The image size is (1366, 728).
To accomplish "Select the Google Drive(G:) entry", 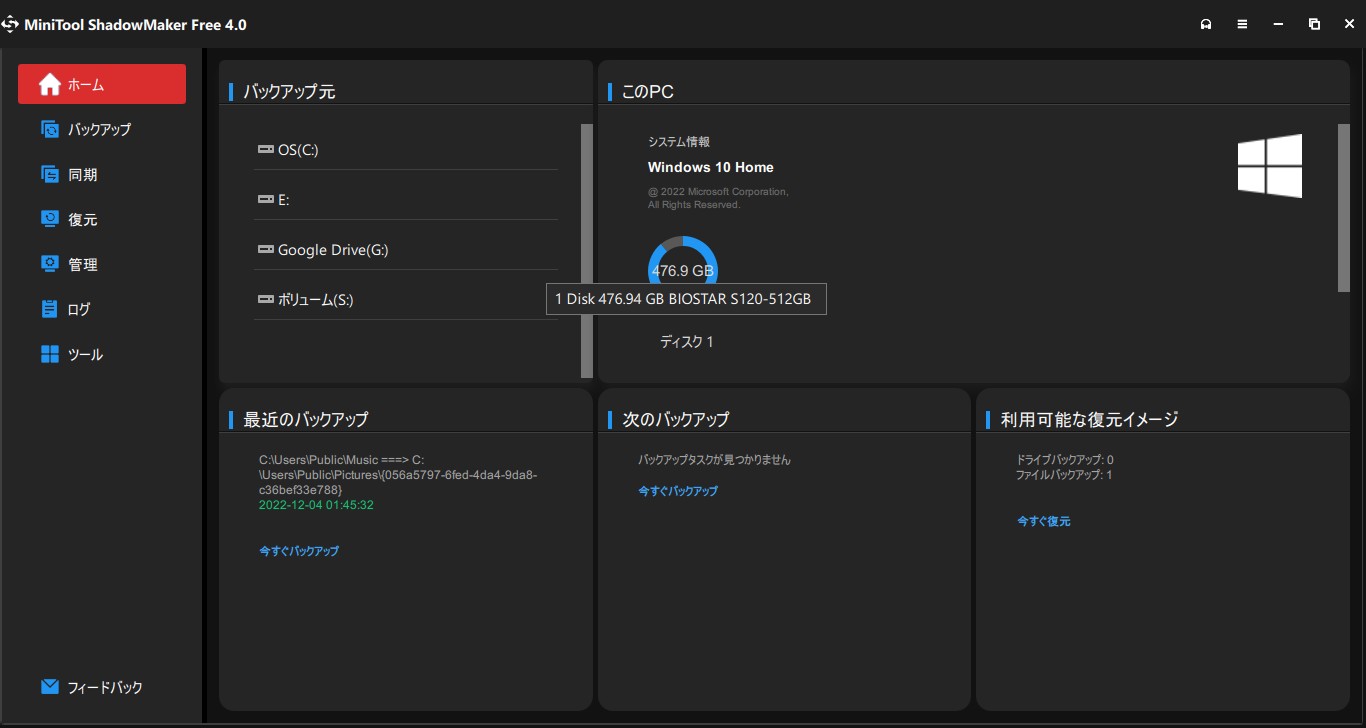I will pos(332,250).
